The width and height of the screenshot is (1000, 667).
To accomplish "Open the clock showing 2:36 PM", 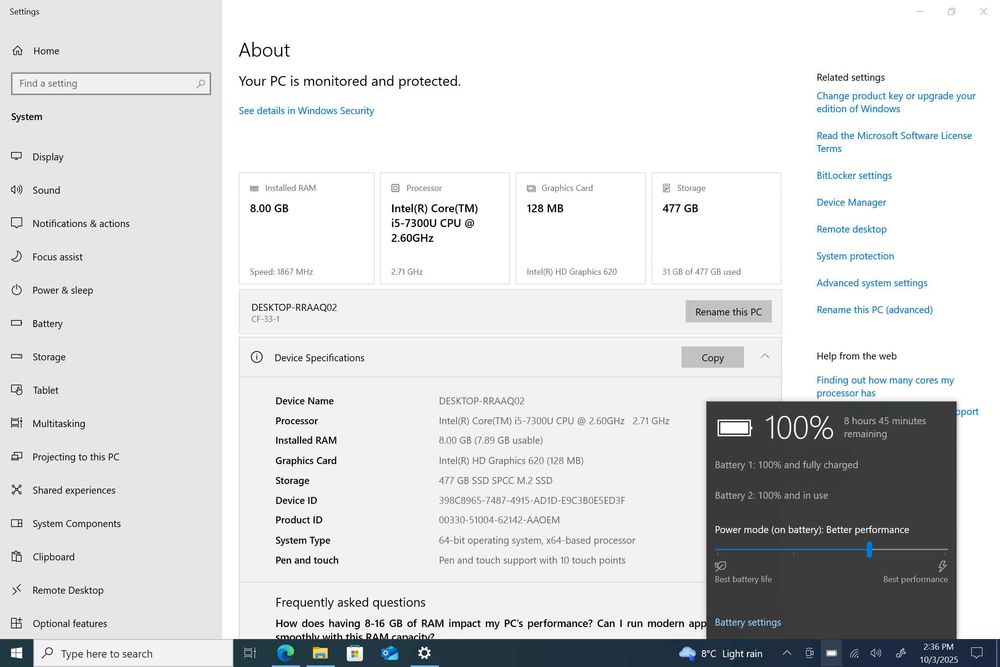I will click(x=938, y=653).
